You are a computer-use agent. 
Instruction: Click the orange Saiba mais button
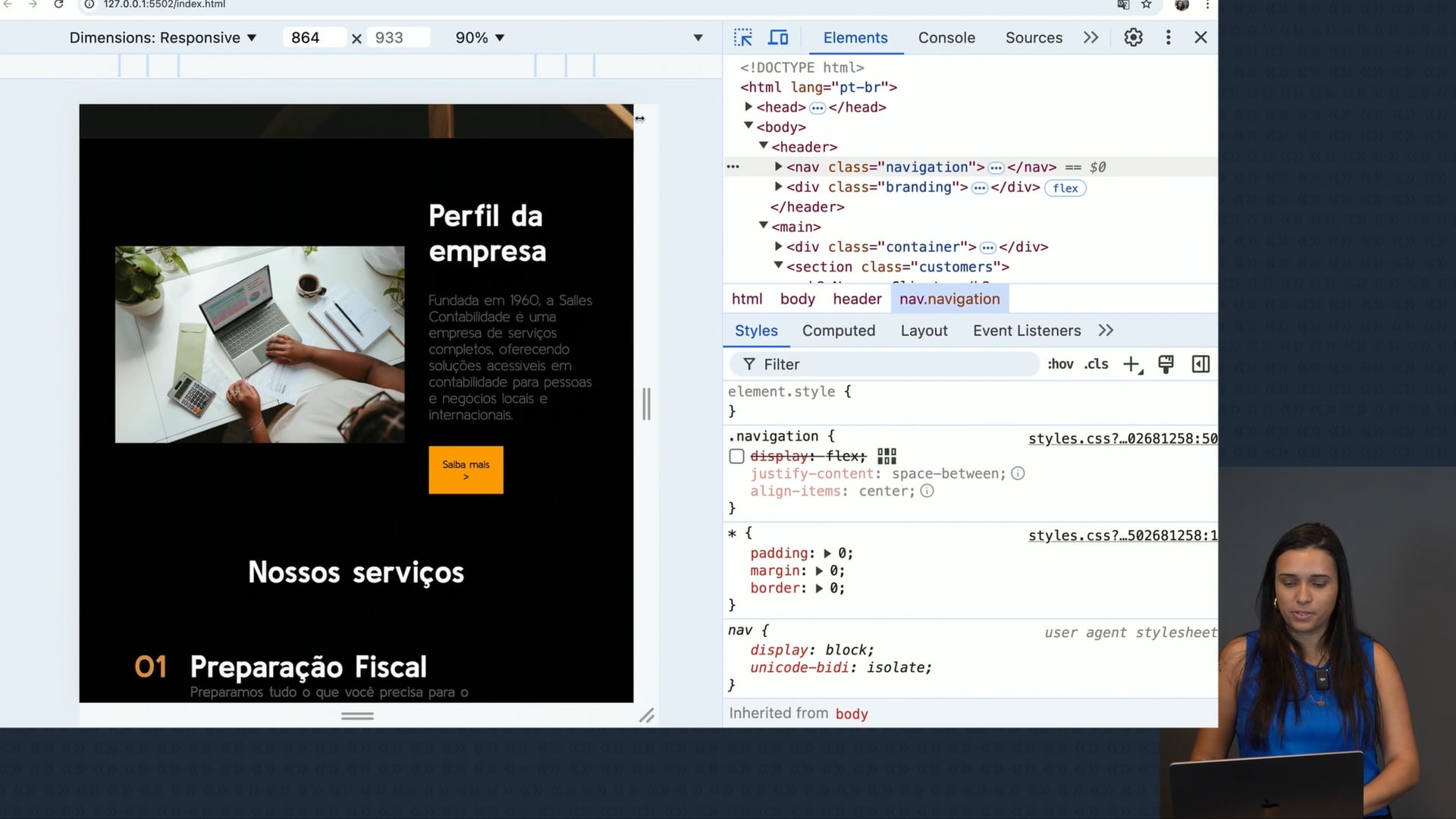[x=466, y=470]
